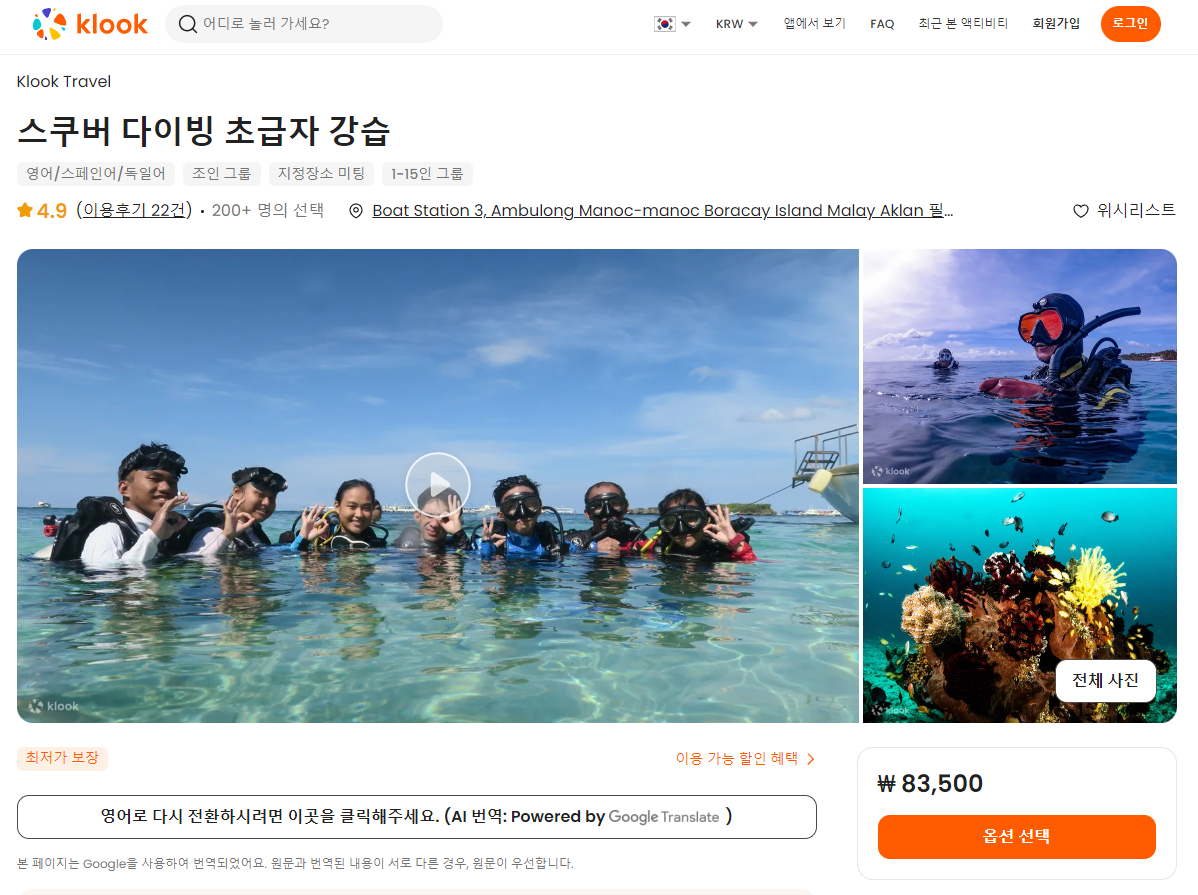Click the 로그인 button
Image resolution: width=1198 pixels, height=895 pixels.
(x=1130, y=24)
